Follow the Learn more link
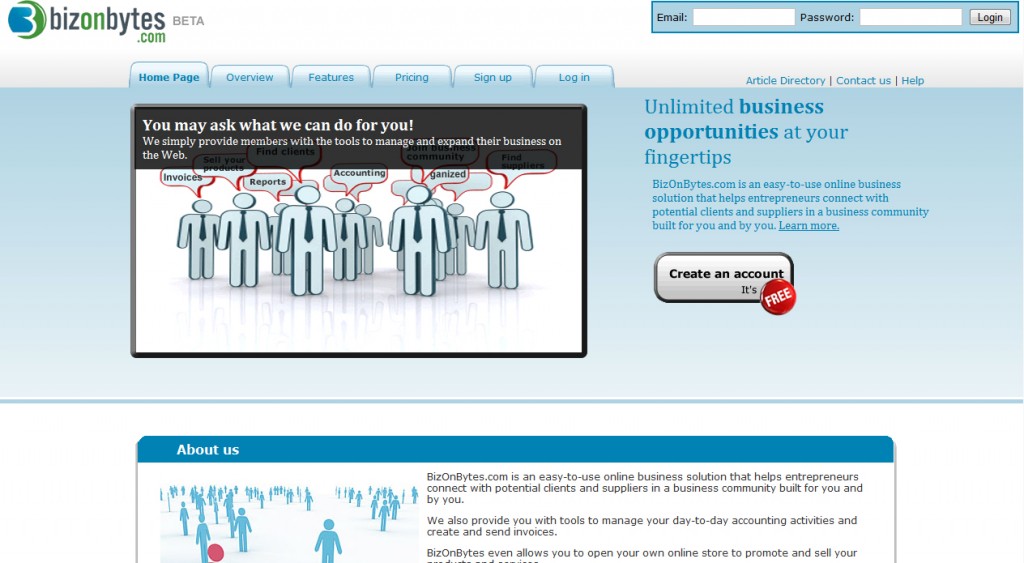The height and width of the screenshot is (563, 1024). click(809, 226)
